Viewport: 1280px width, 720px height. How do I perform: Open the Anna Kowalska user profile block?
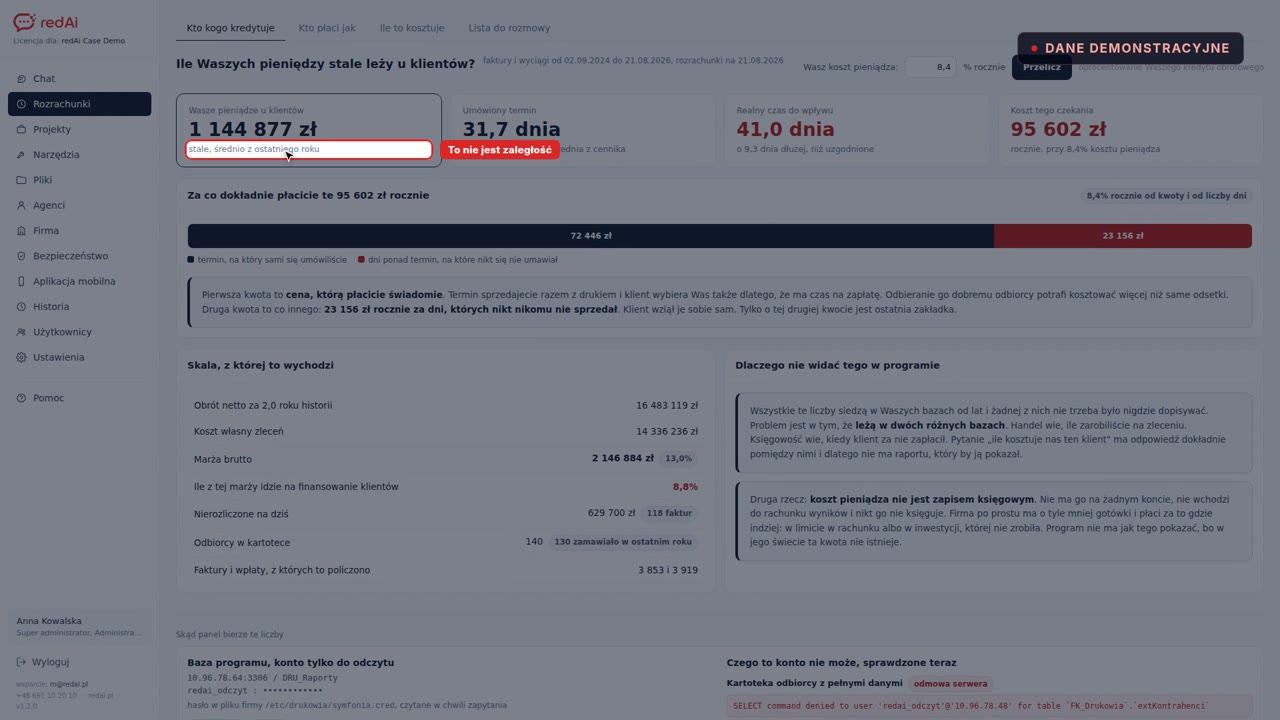[80, 626]
